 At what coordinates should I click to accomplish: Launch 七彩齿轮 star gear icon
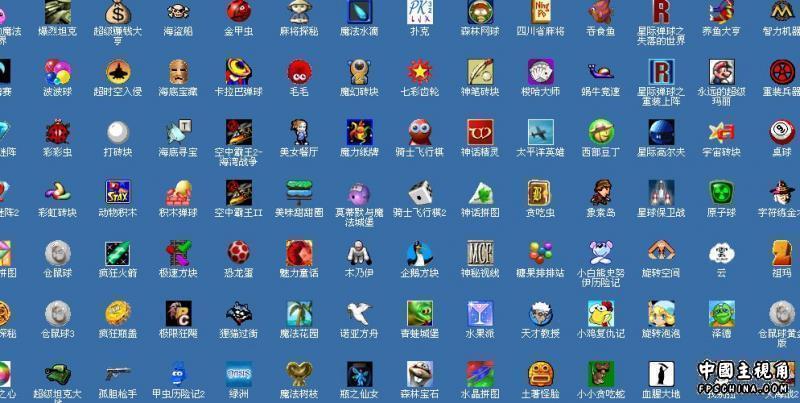pyautogui.click(x=420, y=72)
